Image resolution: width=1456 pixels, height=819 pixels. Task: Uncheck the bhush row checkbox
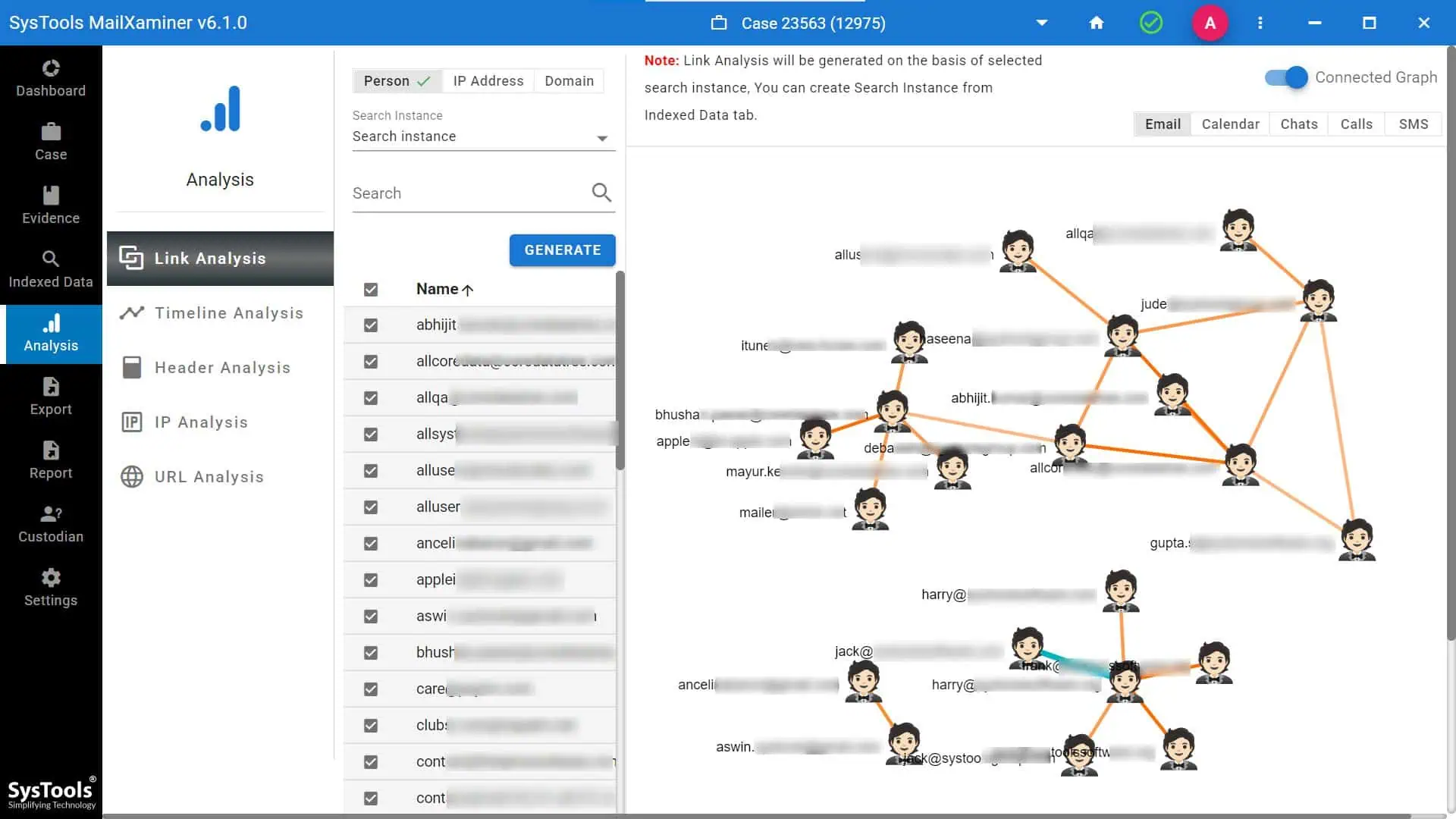371,653
